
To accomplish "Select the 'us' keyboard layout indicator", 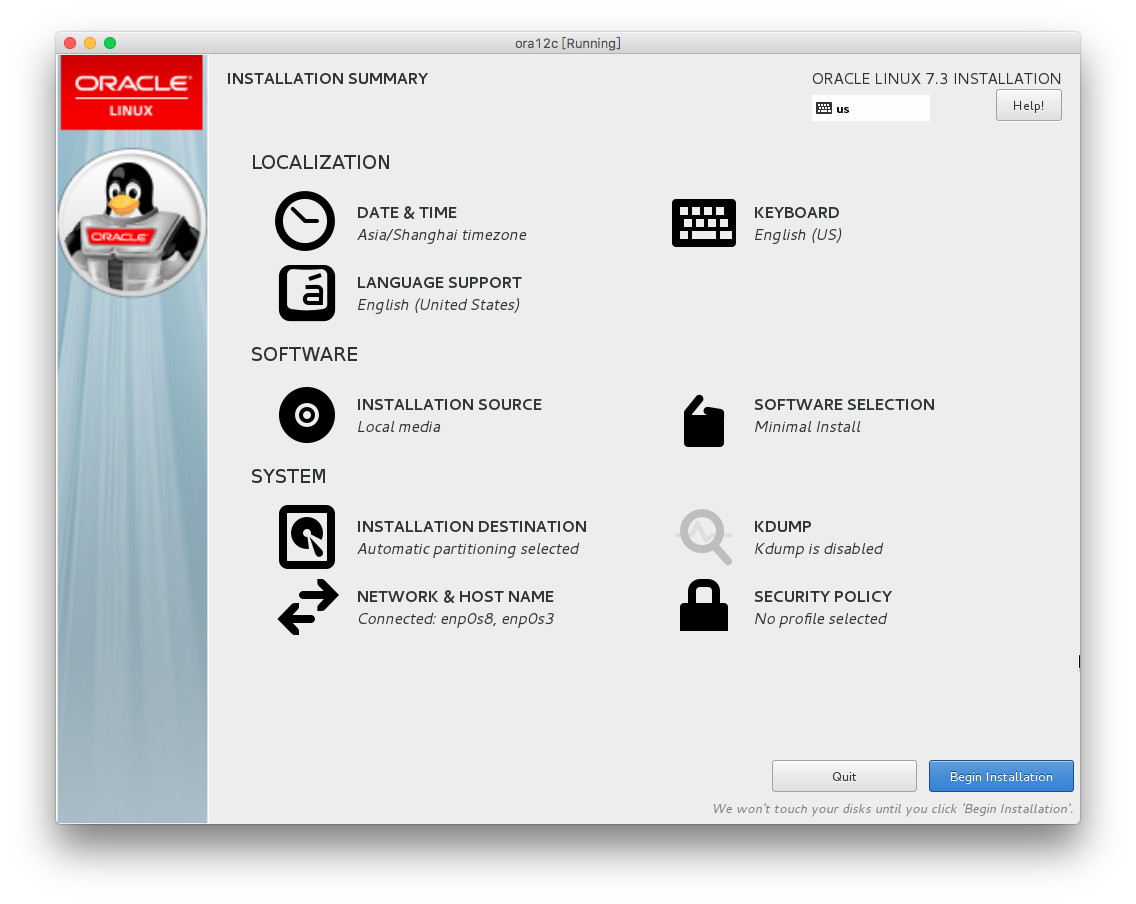I will pos(871,109).
